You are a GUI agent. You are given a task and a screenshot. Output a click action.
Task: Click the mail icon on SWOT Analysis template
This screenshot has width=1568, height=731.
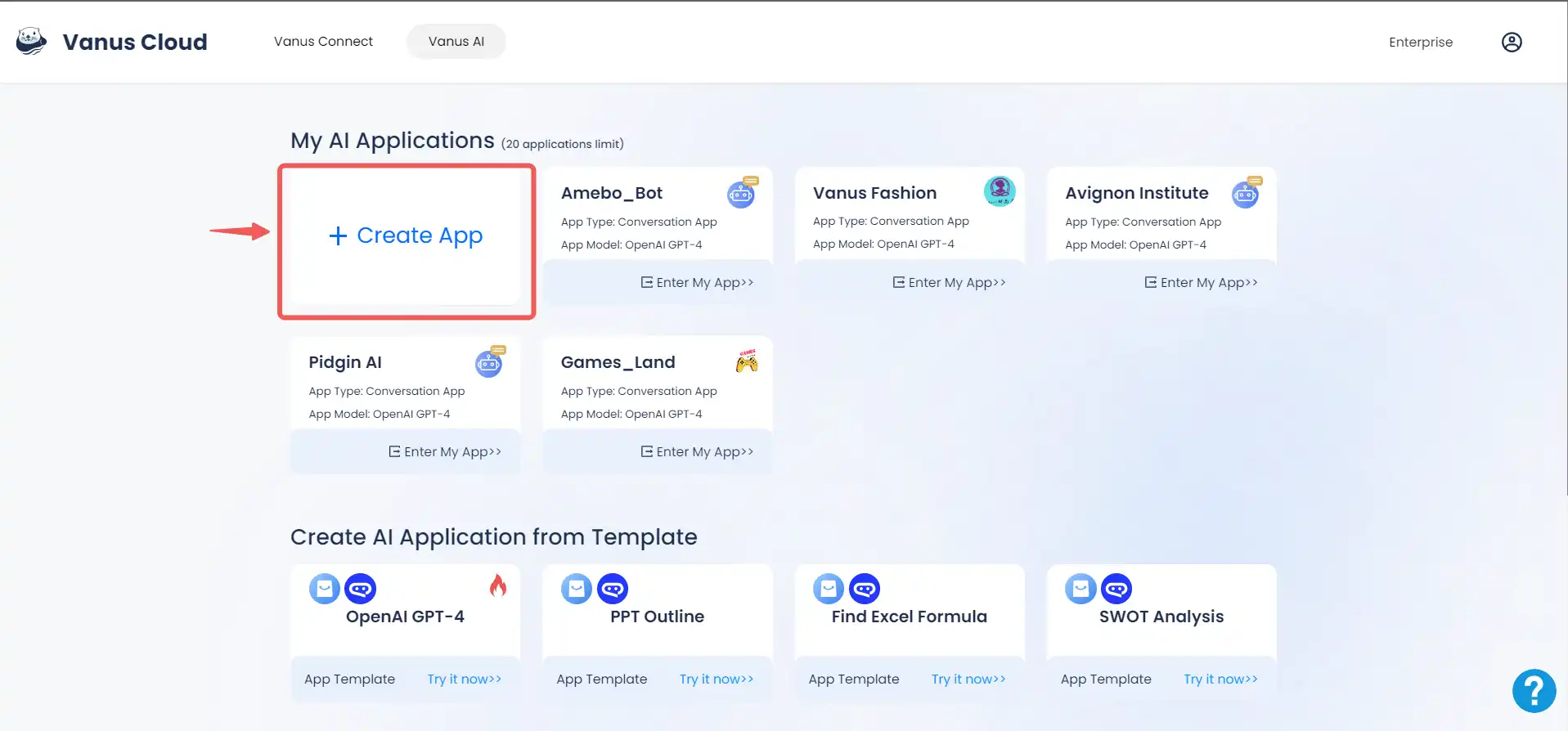click(x=1081, y=589)
